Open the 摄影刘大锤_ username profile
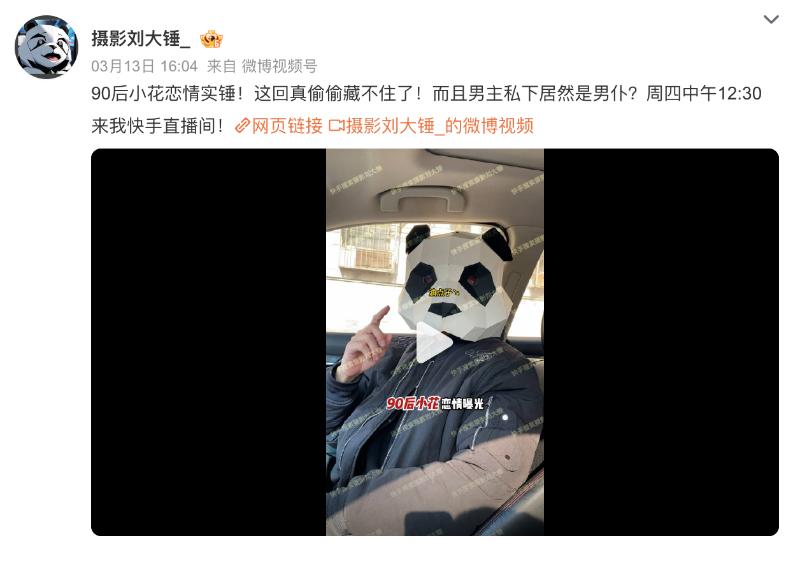 pos(141,39)
